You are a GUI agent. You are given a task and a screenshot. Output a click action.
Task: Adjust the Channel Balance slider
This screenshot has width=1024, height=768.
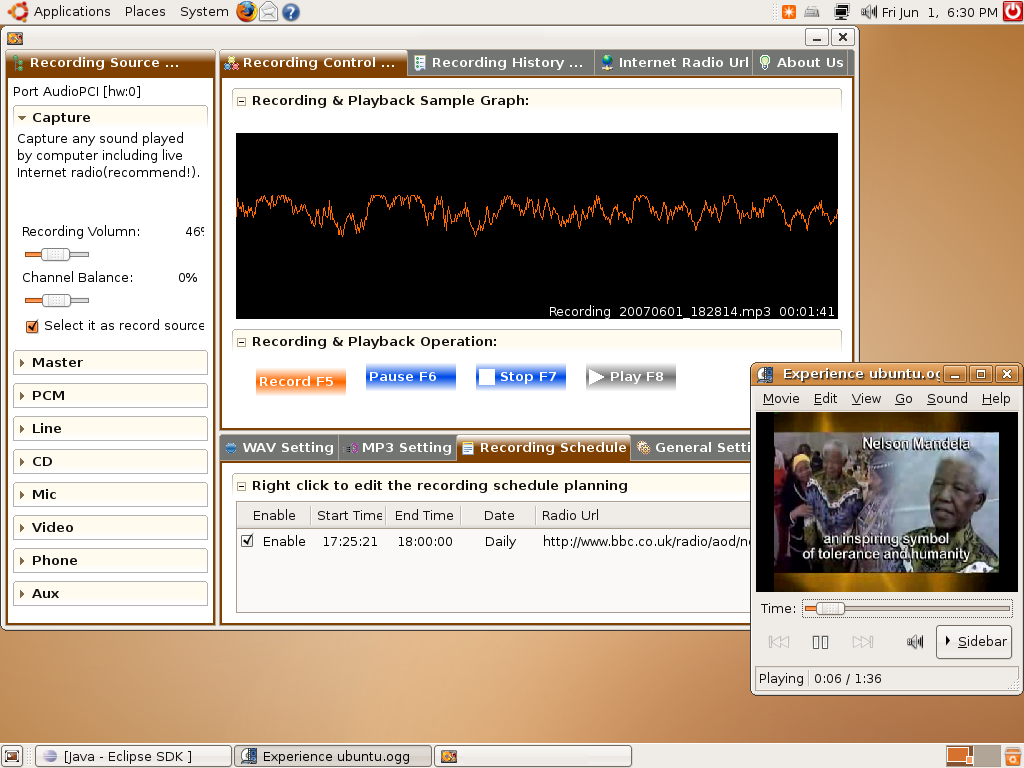coord(56,300)
